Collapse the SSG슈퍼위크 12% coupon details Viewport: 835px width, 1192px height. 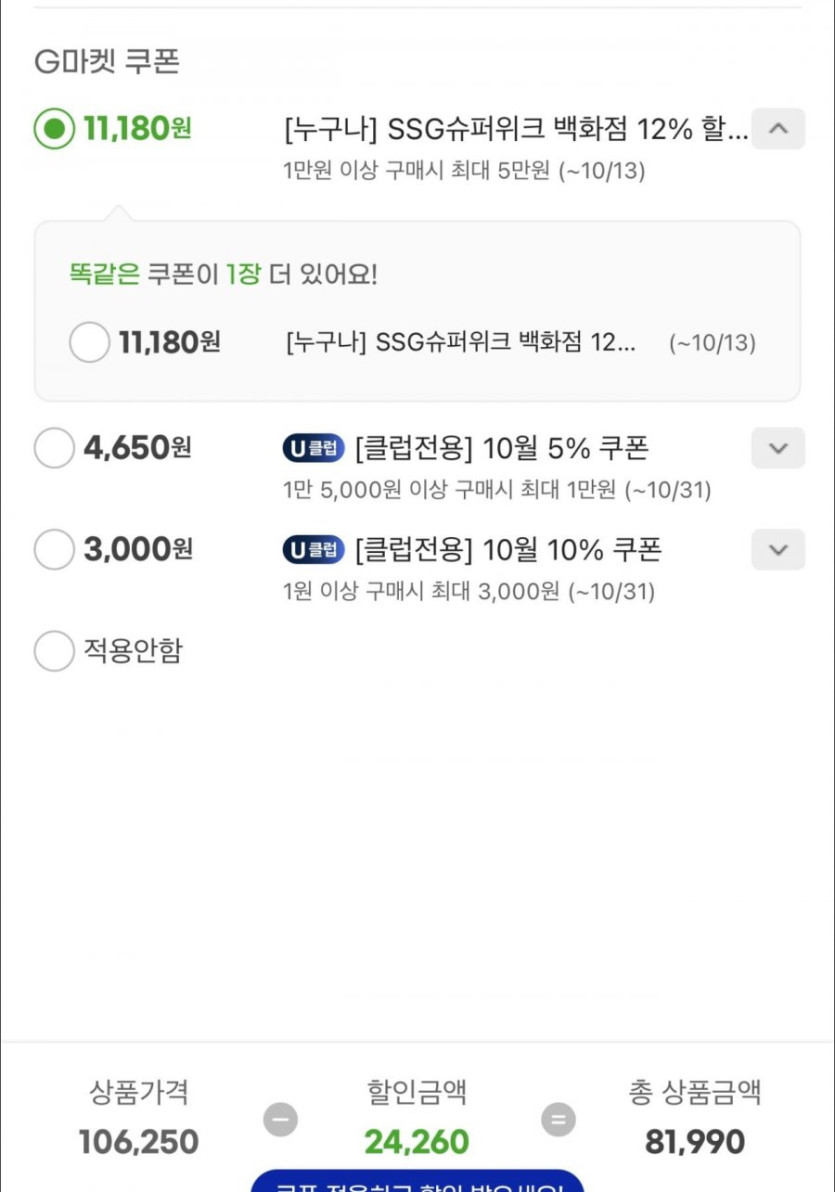click(x=778, y=129)
